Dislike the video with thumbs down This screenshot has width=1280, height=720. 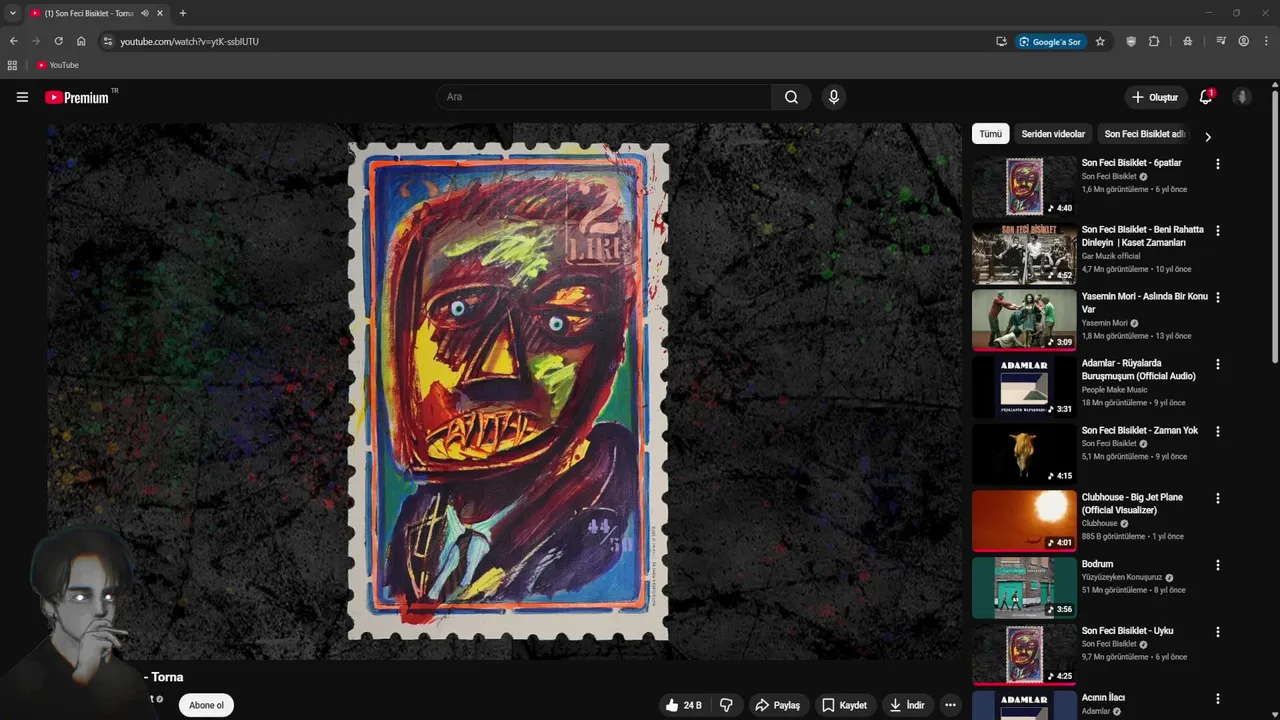726,705
